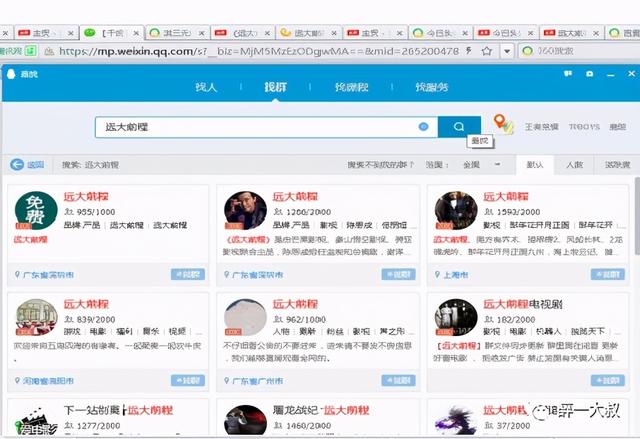Sort results by 活跃度
640x439 pixels.
coord(617,165)
